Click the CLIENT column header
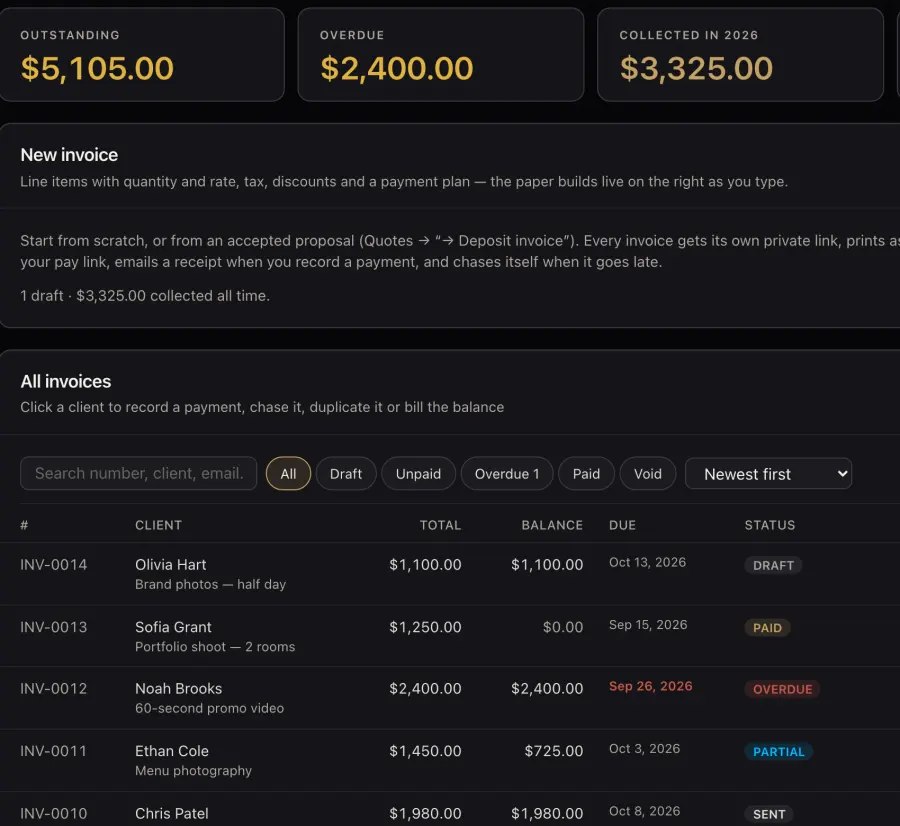 pos(158,525)
